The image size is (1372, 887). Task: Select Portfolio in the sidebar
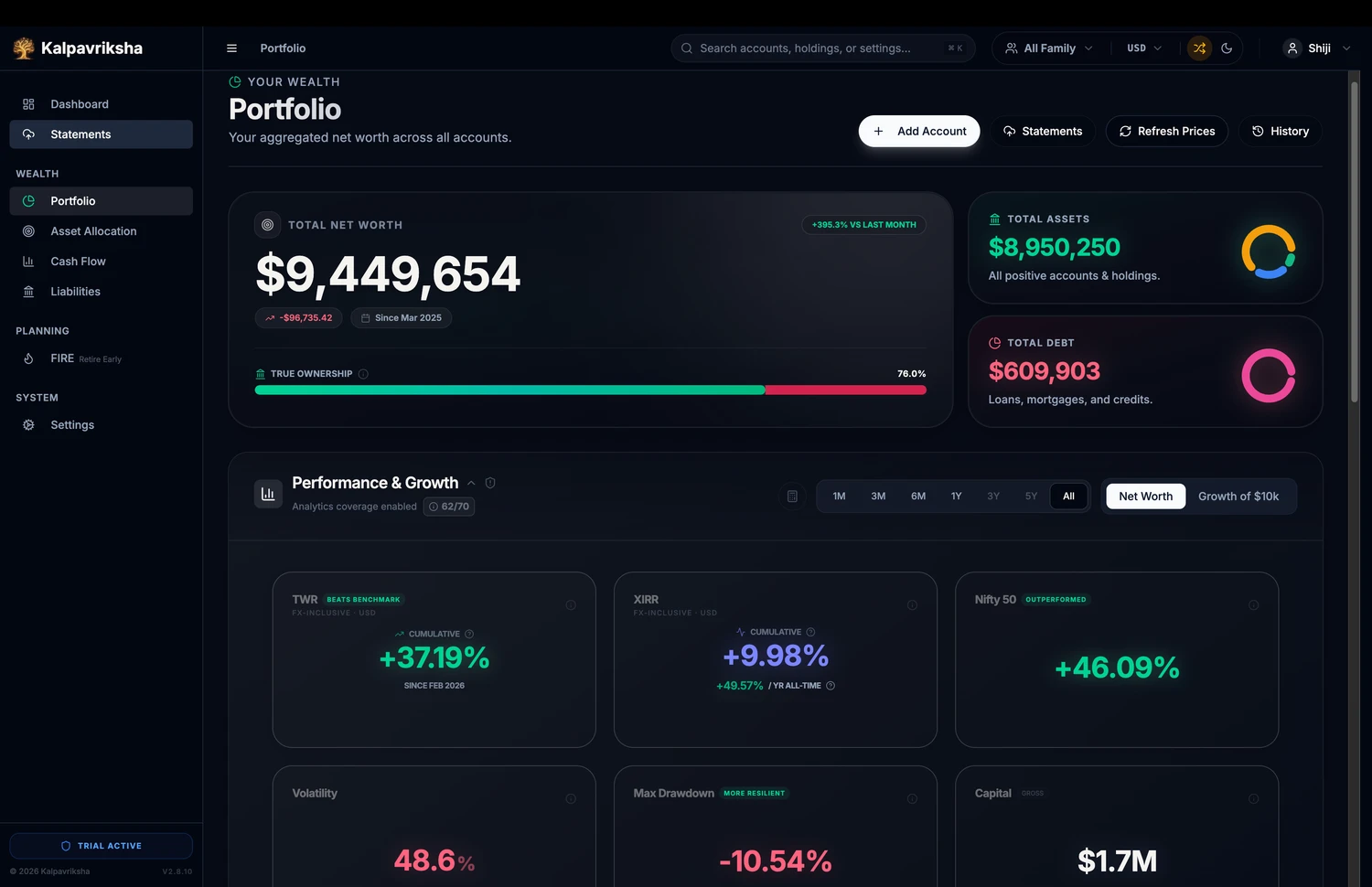(x=101, y=201)
